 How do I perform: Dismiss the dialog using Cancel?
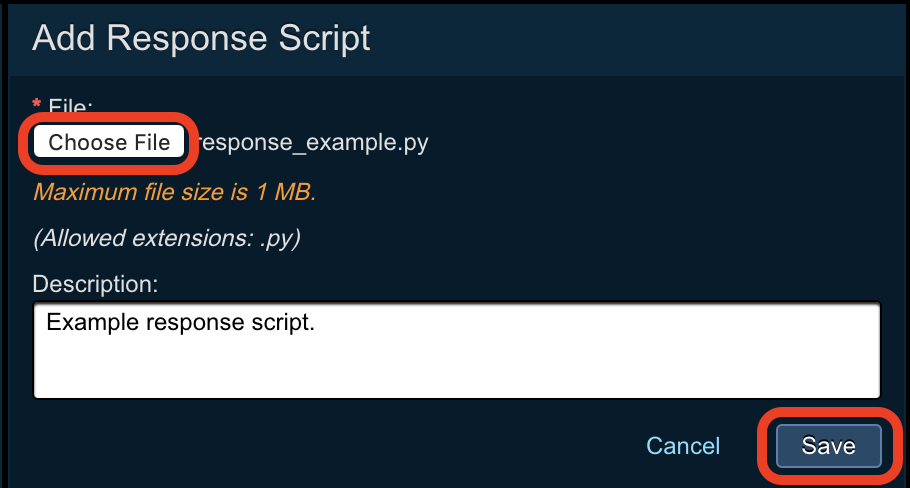pyautogui.click(x=683, y=445)
